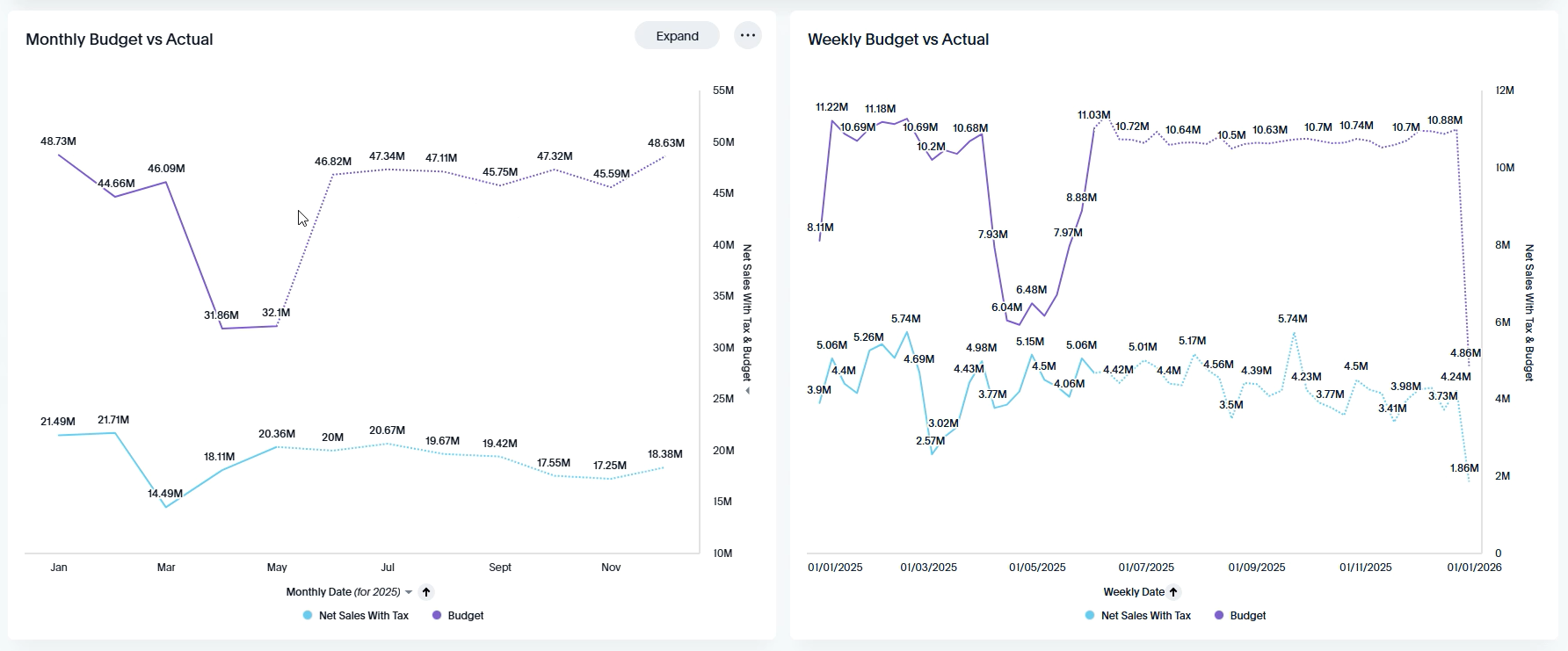Click the small arrow on Monthly y-axis title
This screenshot has height=651, width=1568.
(x=748, y=391)
